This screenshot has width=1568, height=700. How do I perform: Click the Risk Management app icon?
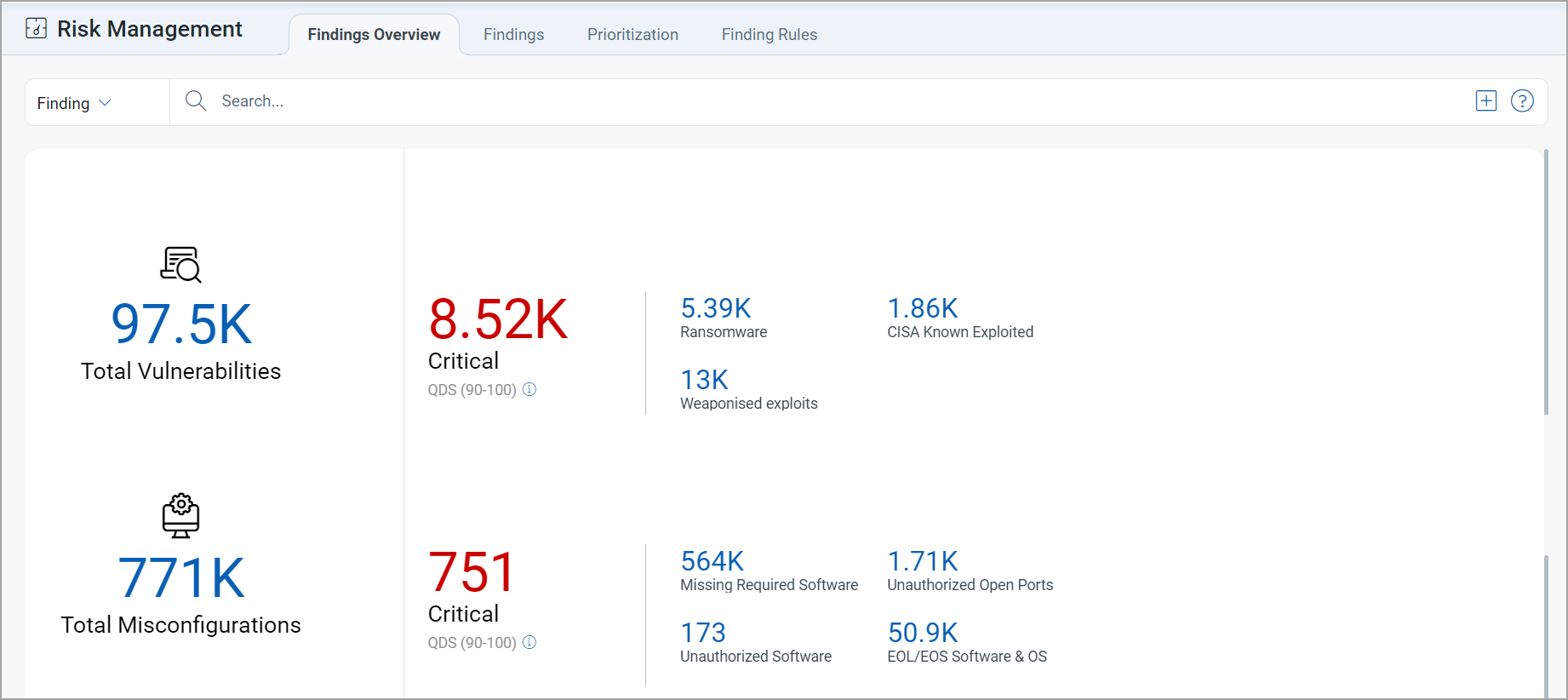[37, 29]
